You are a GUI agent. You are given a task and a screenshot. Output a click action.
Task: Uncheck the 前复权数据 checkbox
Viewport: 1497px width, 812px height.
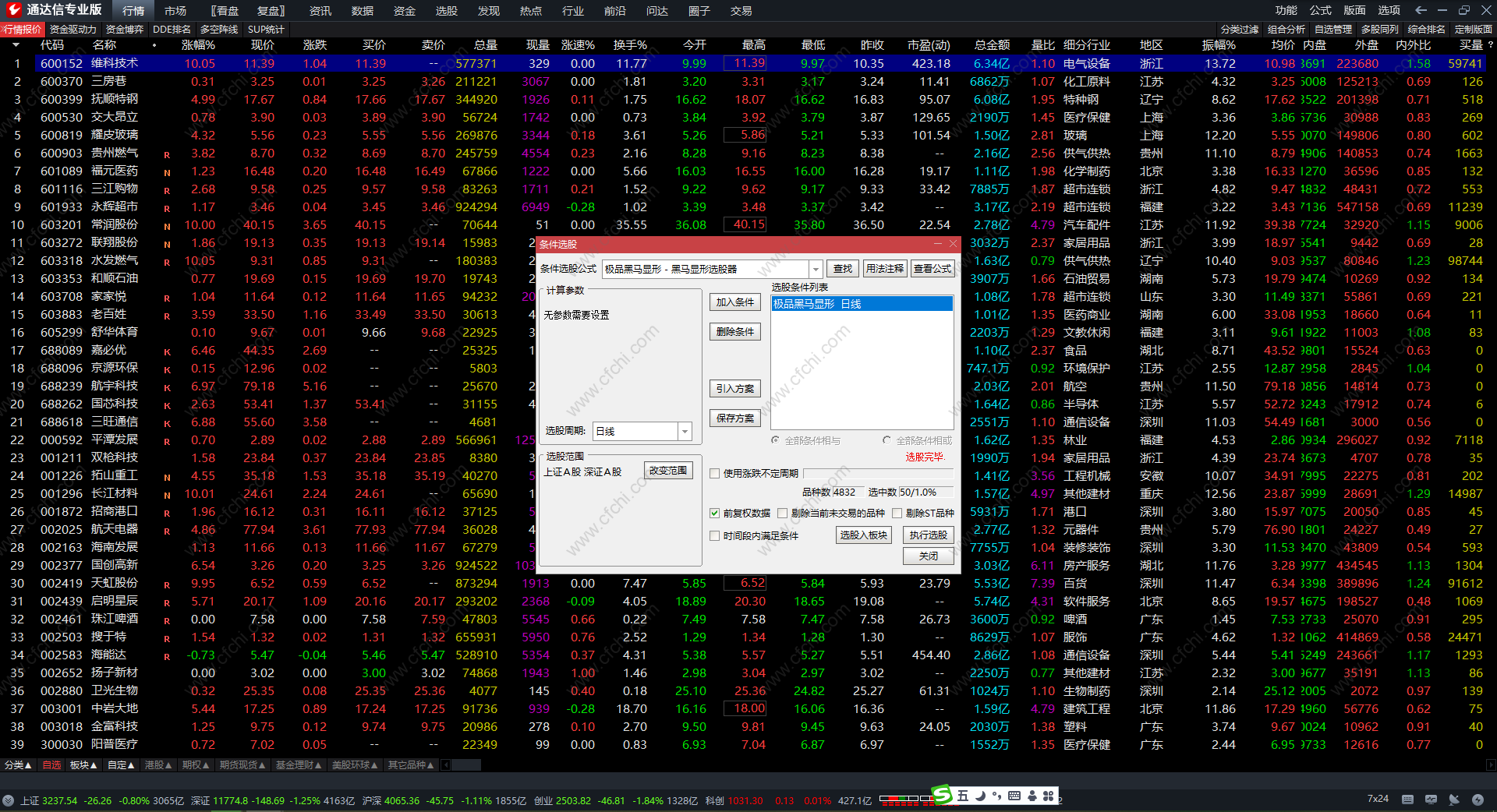[x=714, y=514]
